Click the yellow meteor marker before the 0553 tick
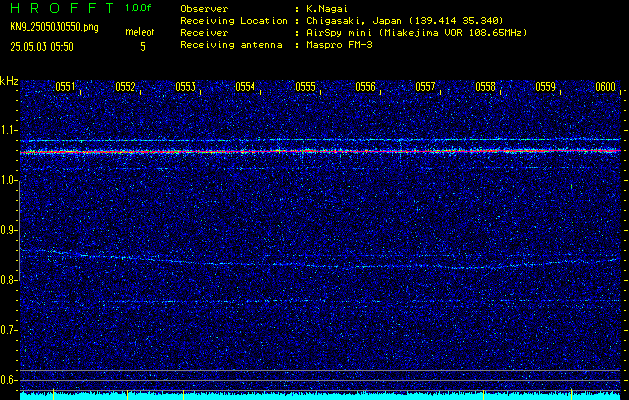The height and width of the screenshot is (400, 629). 183,394
